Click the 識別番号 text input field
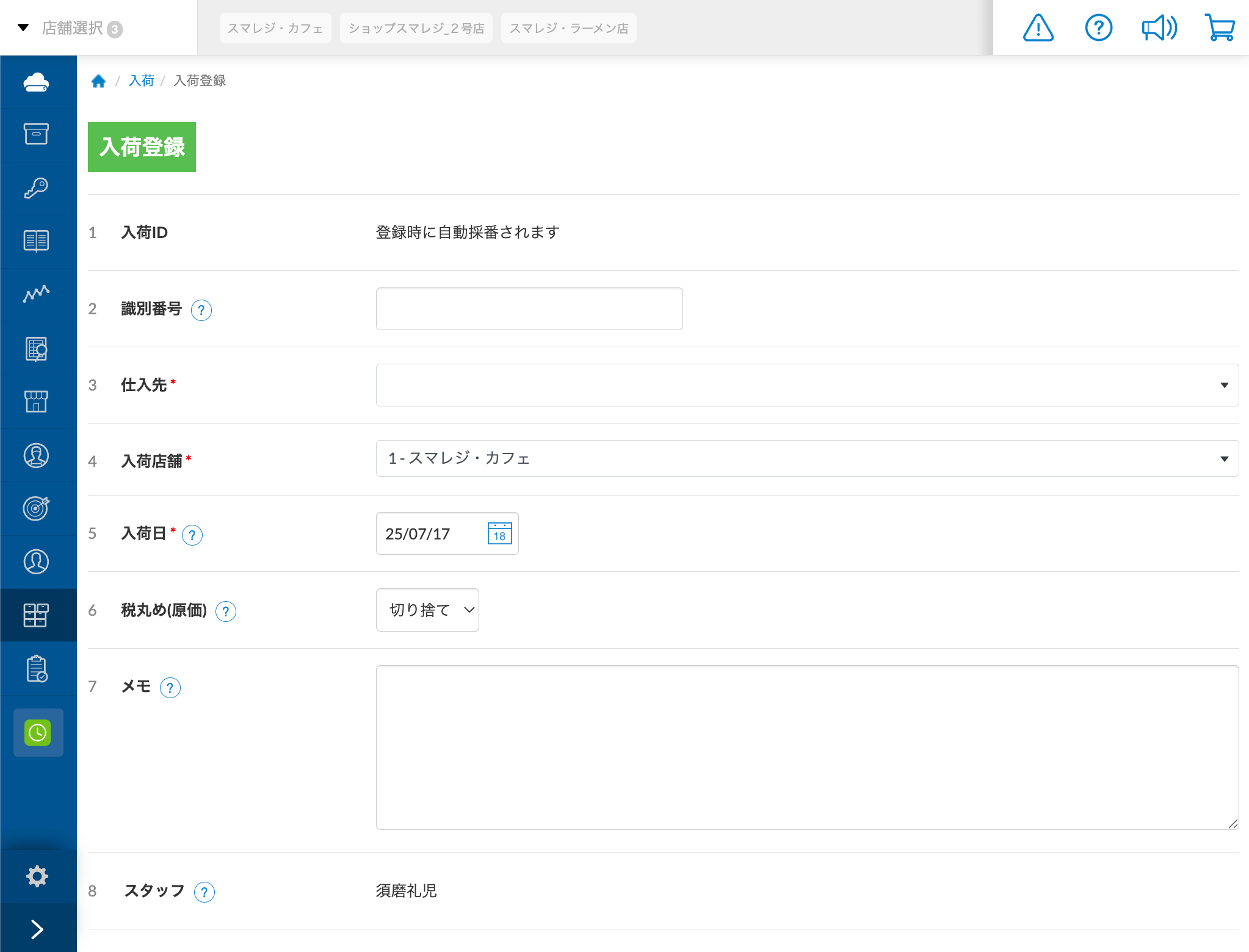This screenshot has width=1249, height=952. 529,309
